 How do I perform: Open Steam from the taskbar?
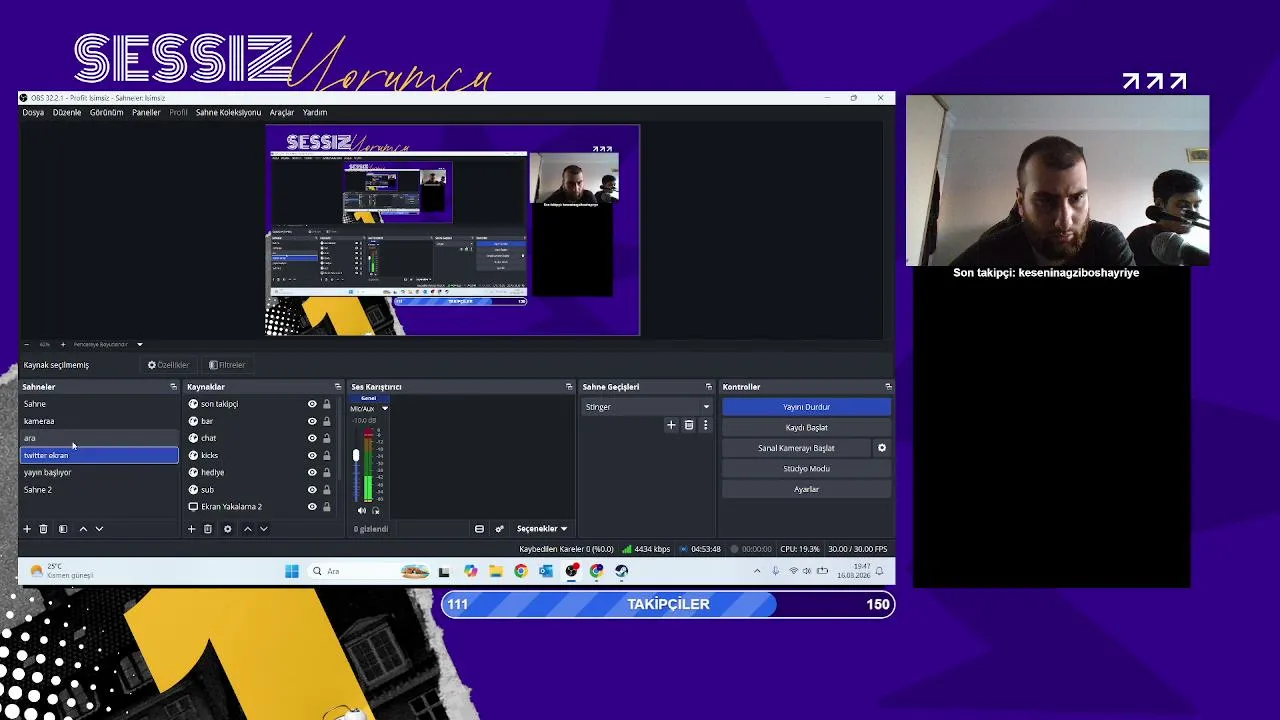click(622, 571)
